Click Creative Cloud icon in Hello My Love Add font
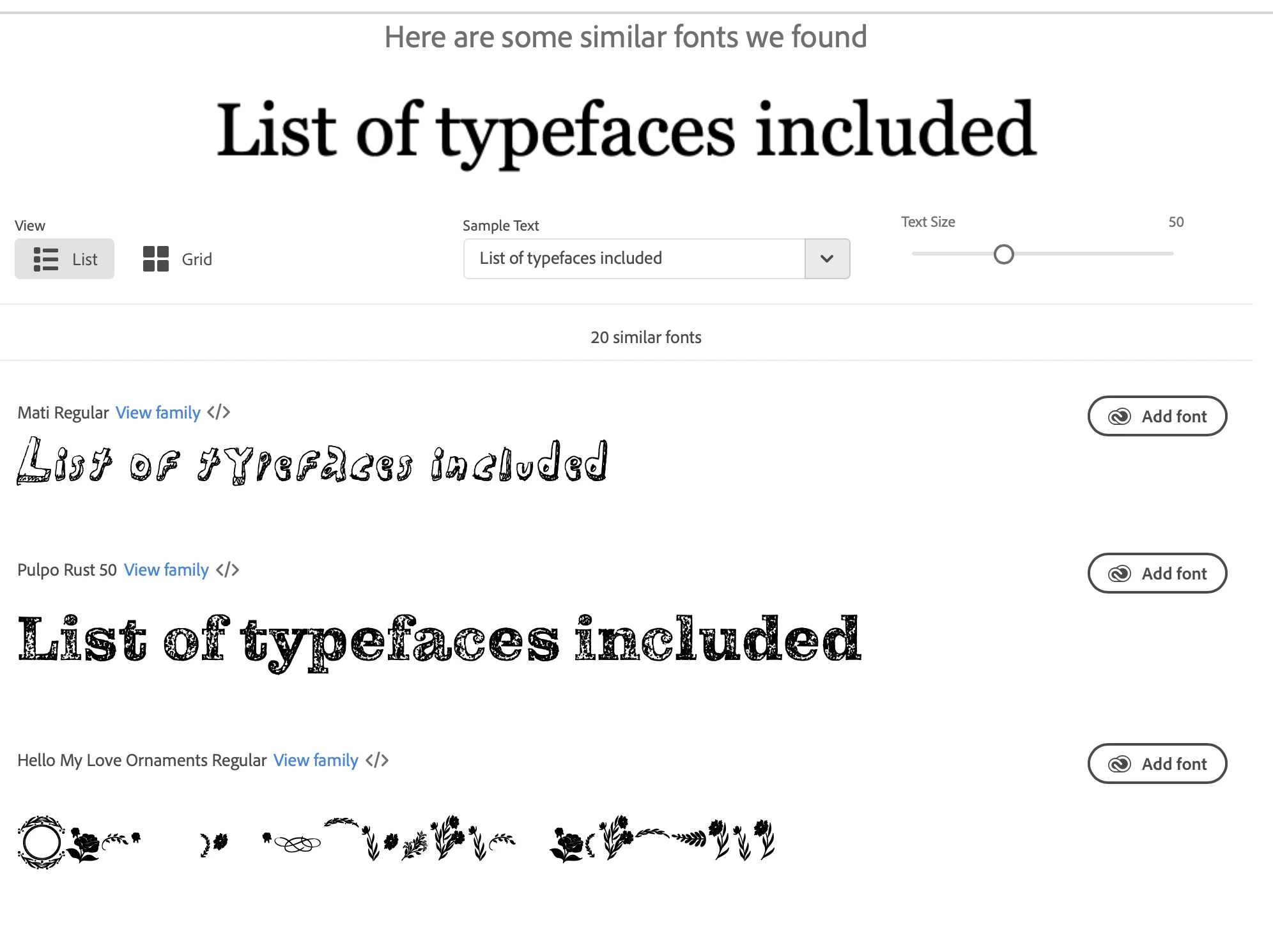The height and width of the screenshot is (952, 1273). point(1120,764)
